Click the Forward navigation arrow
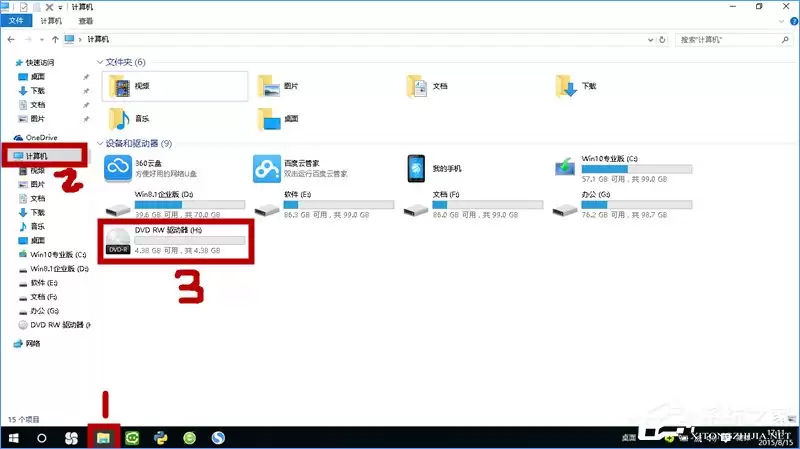Image resolution: width=800 pixels, height=449 pixels. click(29, 39)
